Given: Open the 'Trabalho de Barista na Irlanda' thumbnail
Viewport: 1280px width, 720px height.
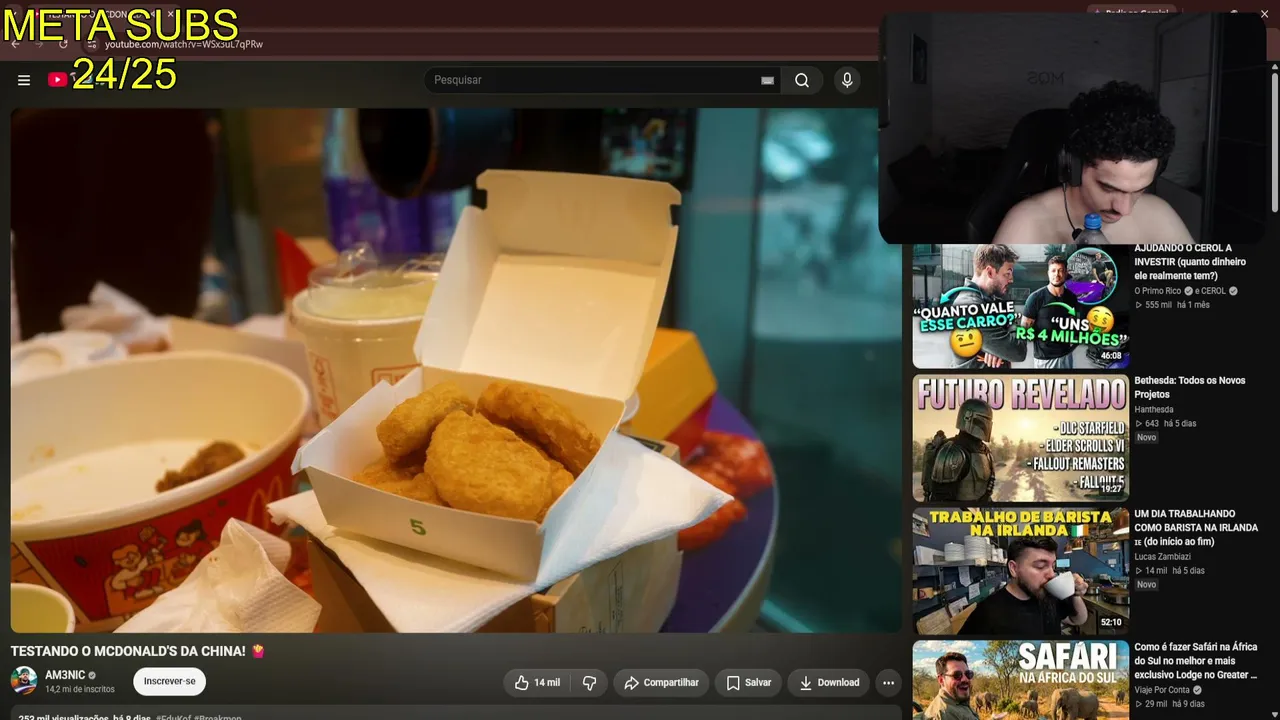Looking at the screenshot, I should tap(1020, 571).
